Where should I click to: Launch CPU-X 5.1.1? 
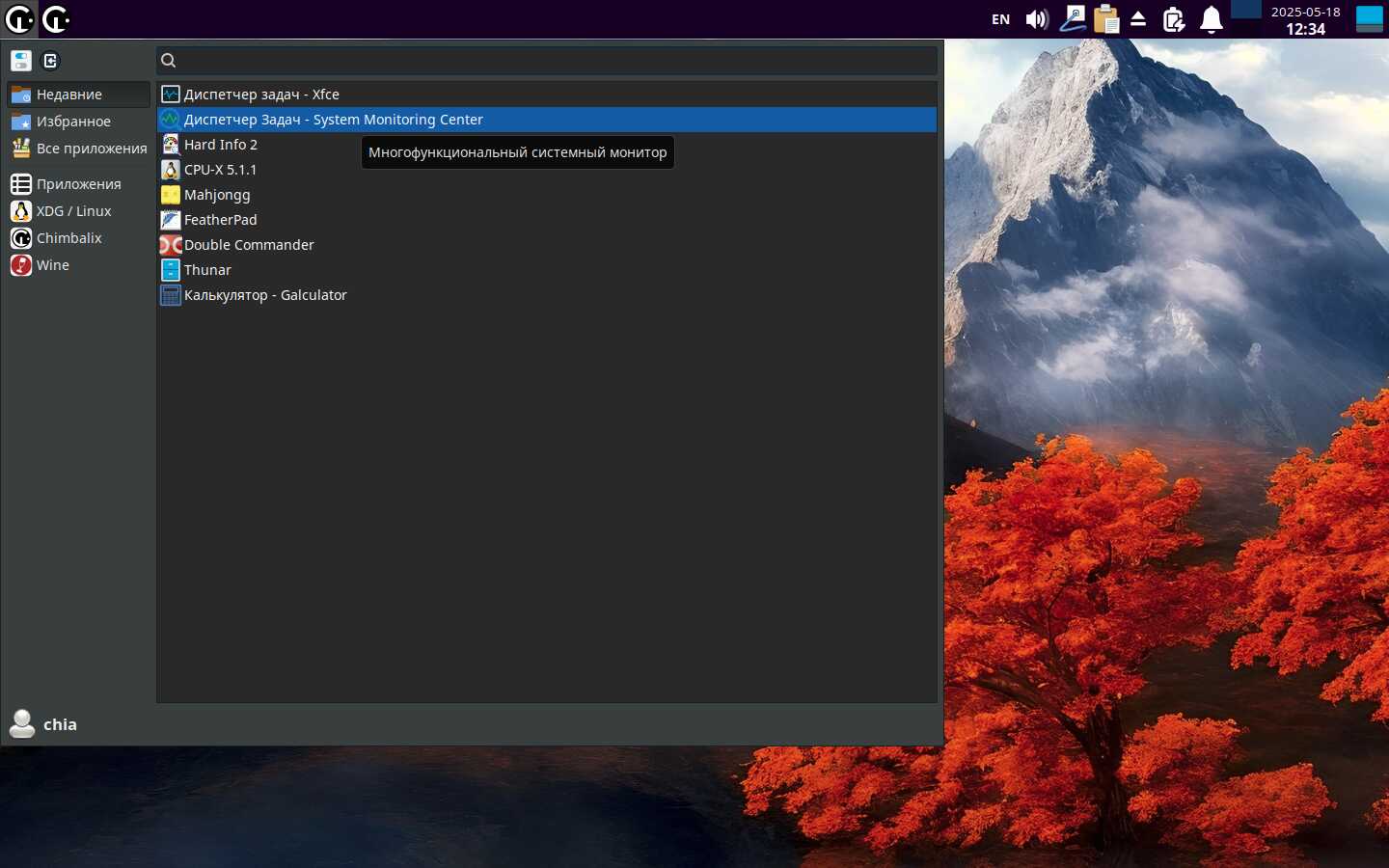click(x=220, y=170)
